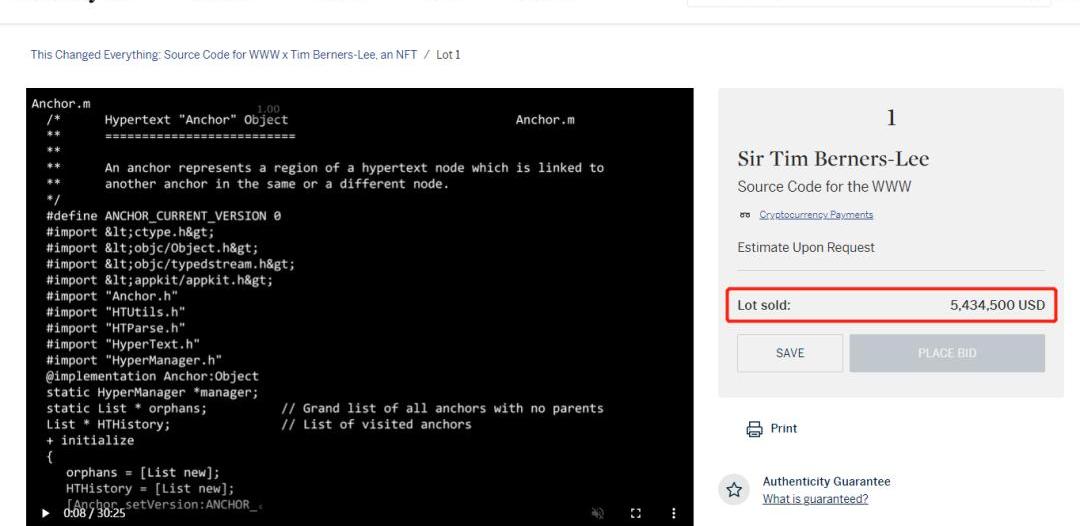
Task: Click the PLACE BID button
Action: point(946,353)
